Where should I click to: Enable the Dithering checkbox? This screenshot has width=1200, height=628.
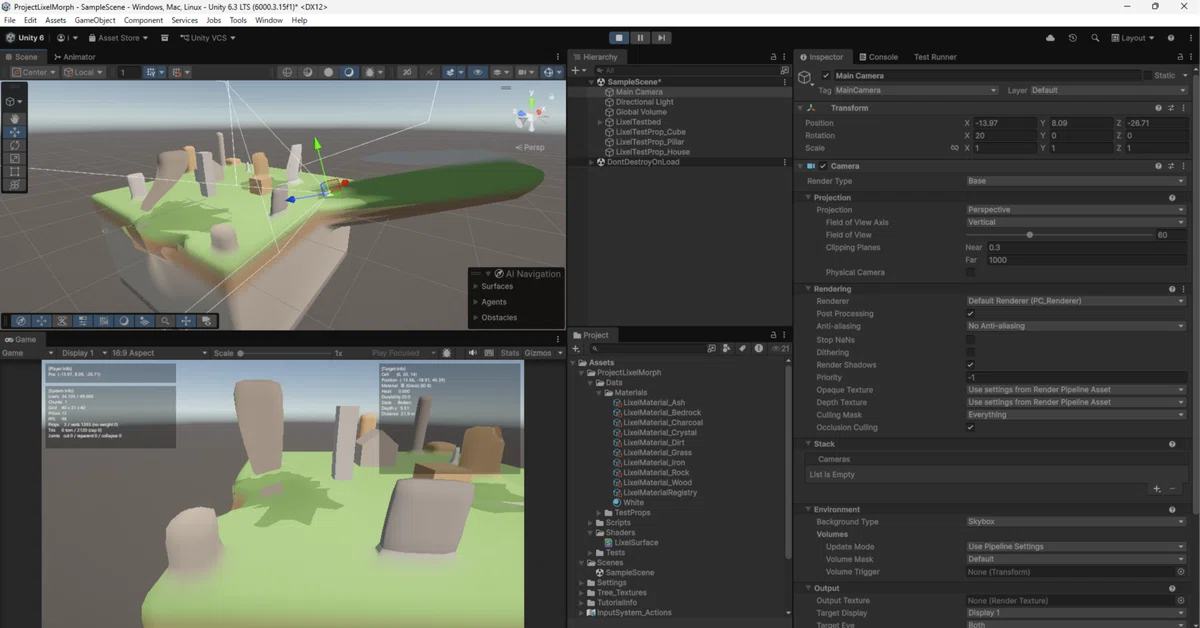click(970, 353)
